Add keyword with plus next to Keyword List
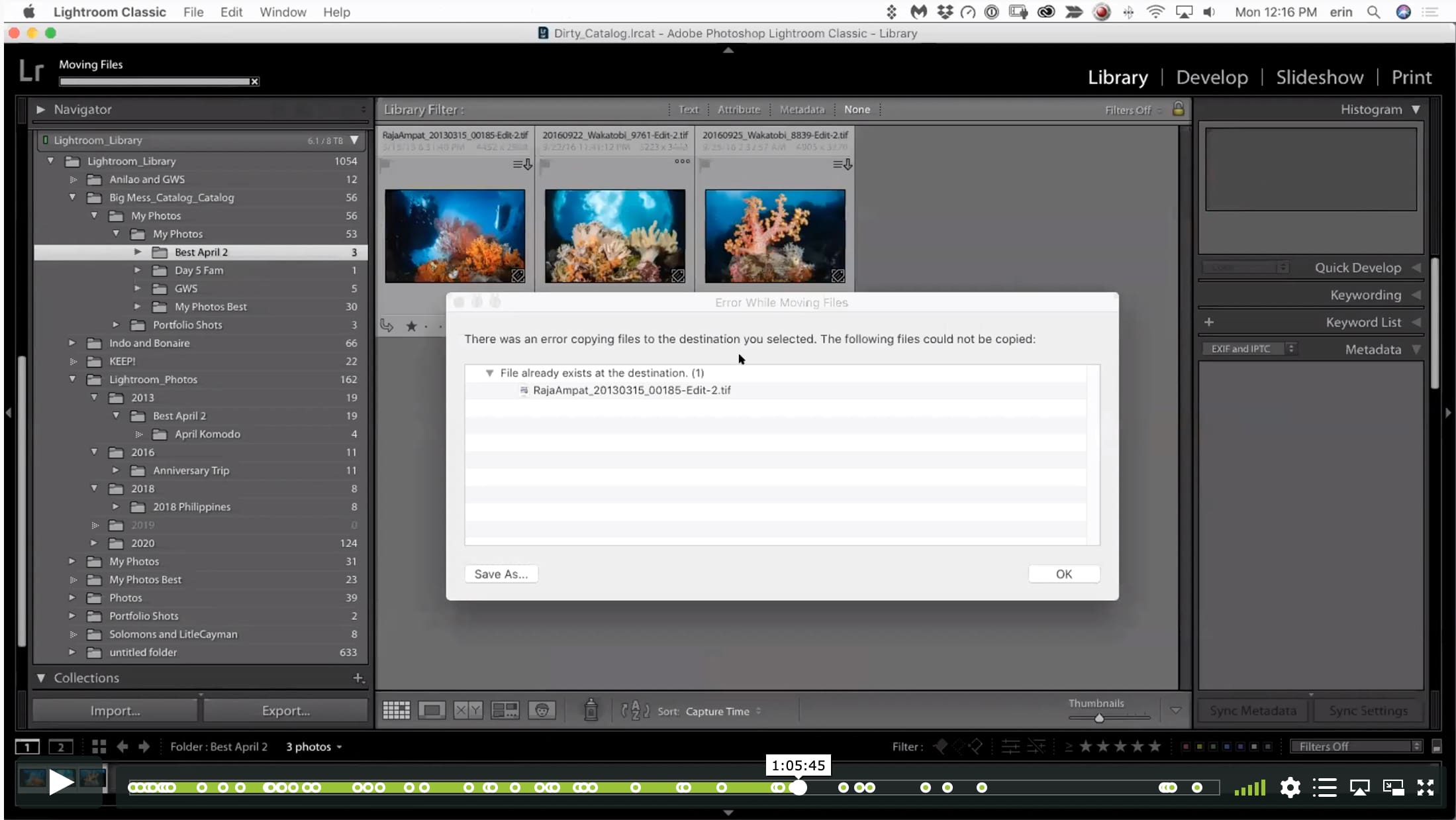 tap(1208, 322)
